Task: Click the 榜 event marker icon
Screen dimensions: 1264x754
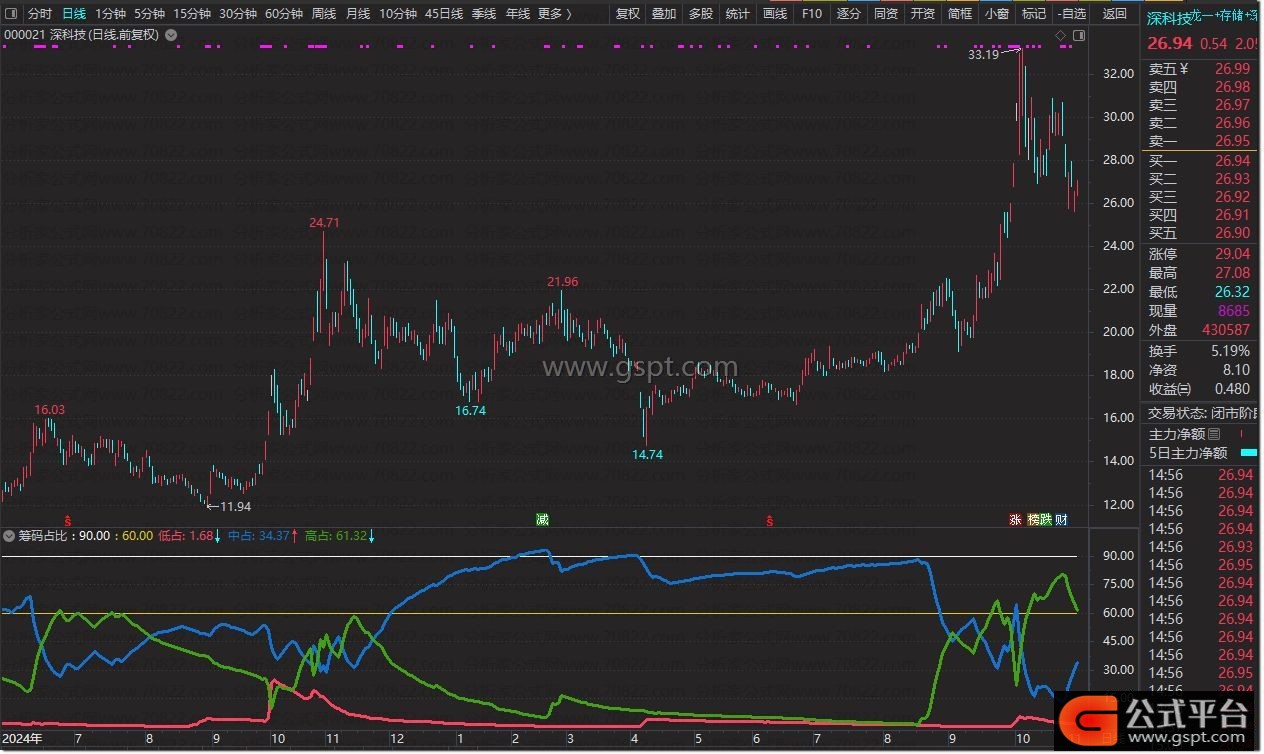Action: click(x=1034, y=519)
